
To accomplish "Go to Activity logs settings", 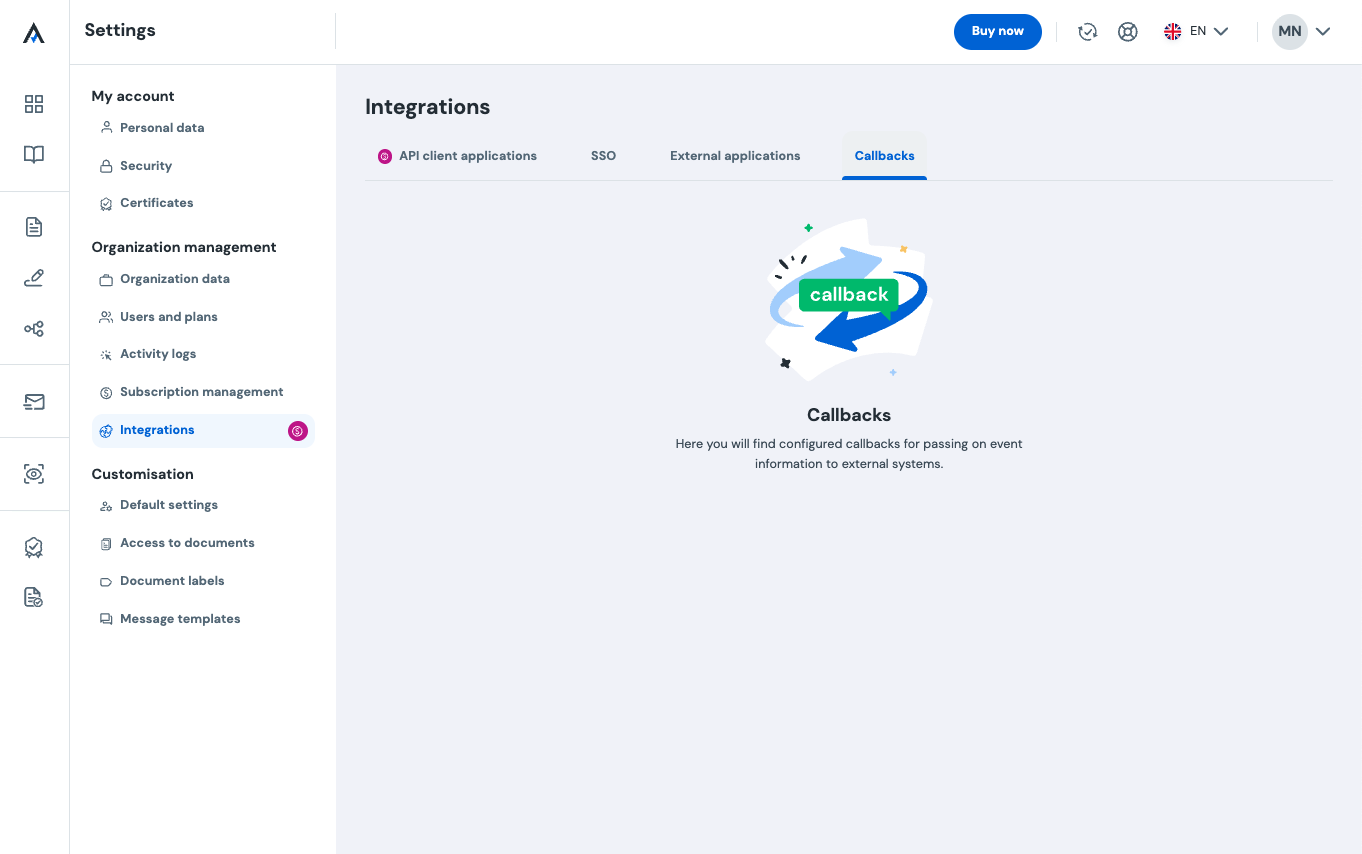I will [158, 354].
